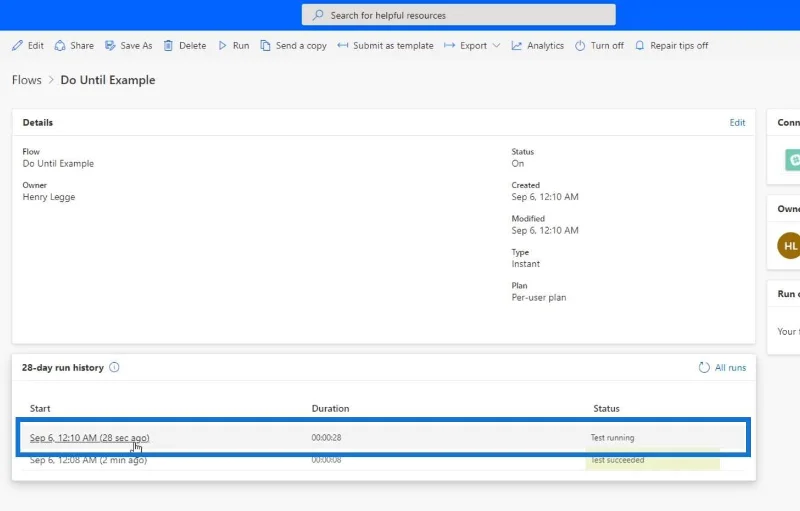Click the Save As icon
This screenshot has width=800, height=511.
[x=110, y=45]
